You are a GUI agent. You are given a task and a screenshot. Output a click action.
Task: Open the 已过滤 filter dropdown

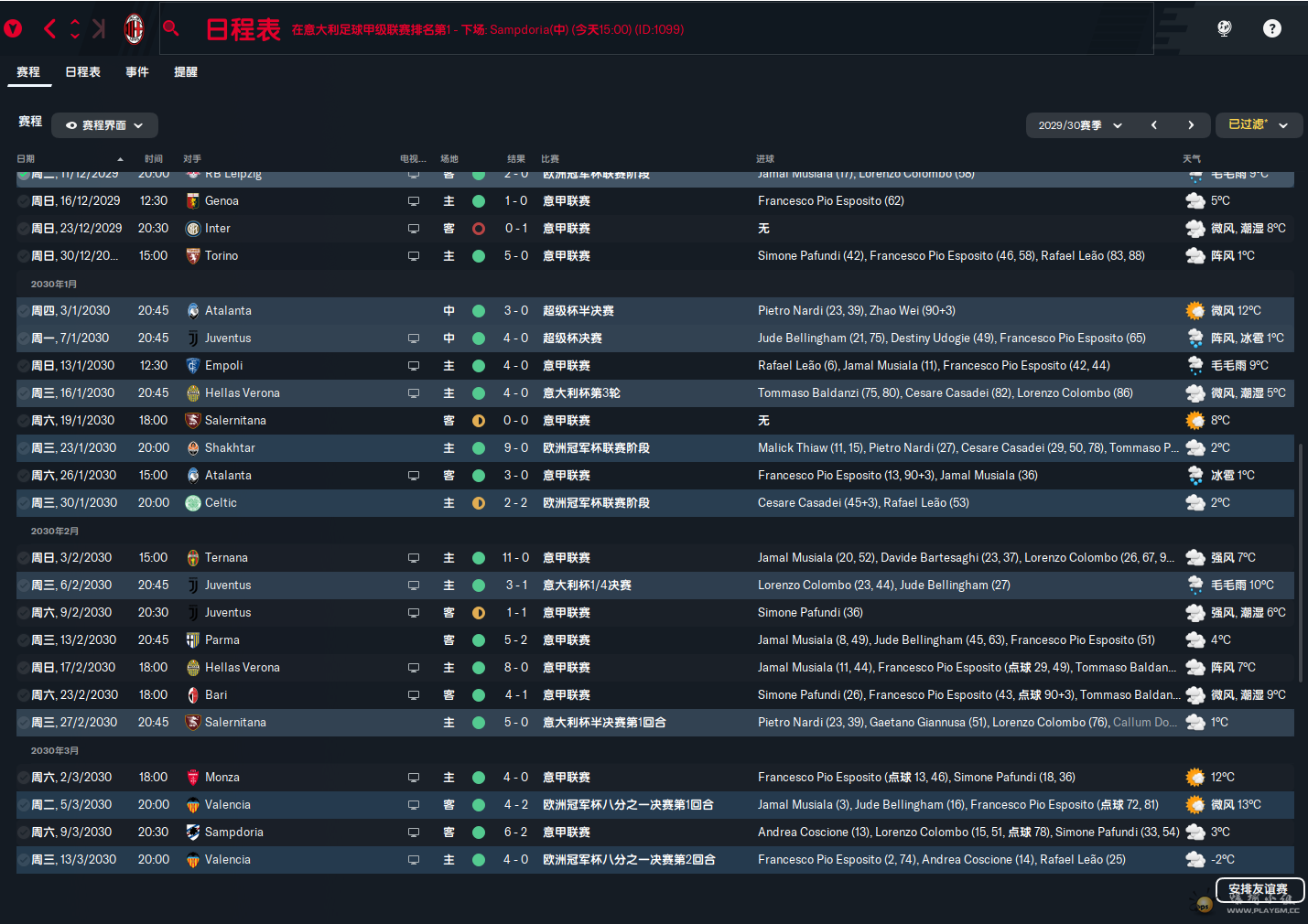(x=1259, y=125)
